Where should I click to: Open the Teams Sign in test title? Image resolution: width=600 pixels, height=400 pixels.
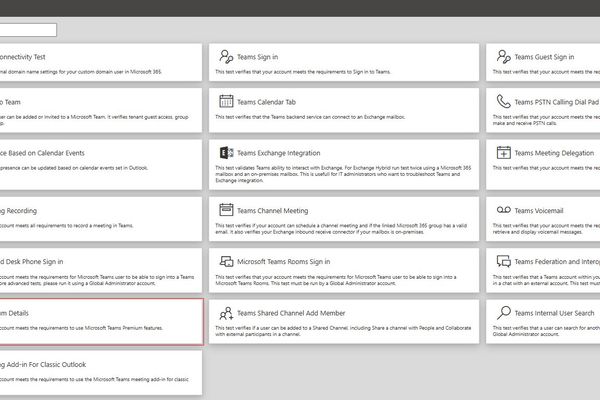point(258,57)
